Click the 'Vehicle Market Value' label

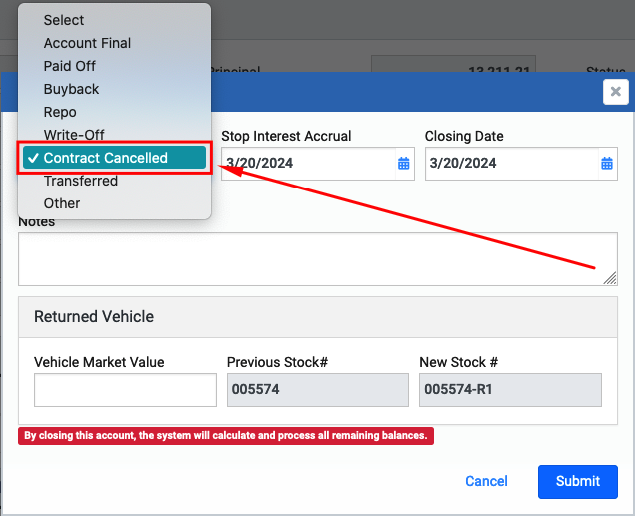[99, 362]
